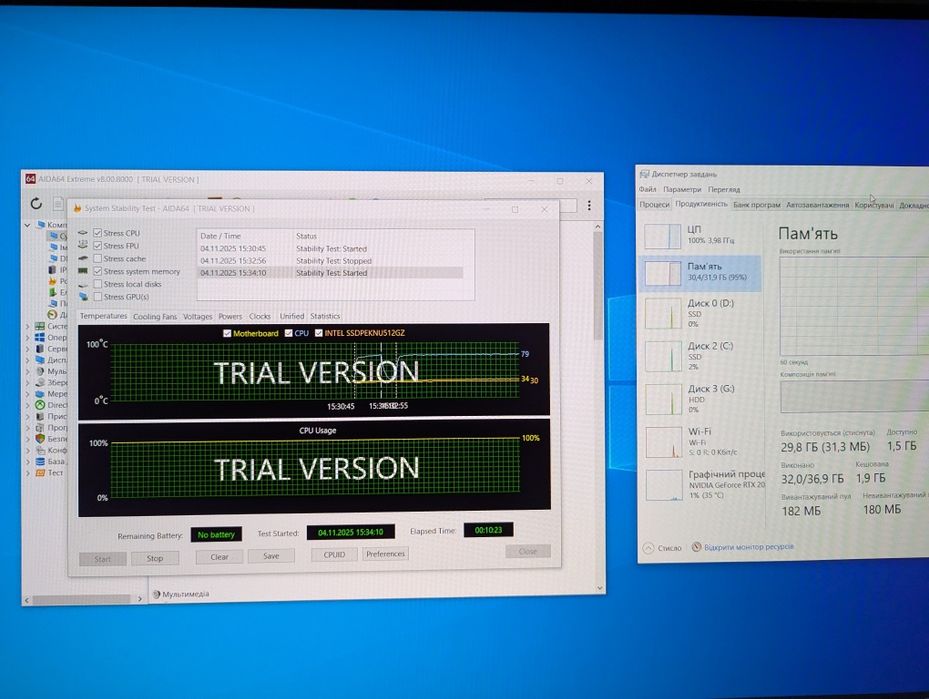Viewport: 929px width, 699px height.
Task: Click the Database cylinder tree icon
Action: (x=40, y=461)
